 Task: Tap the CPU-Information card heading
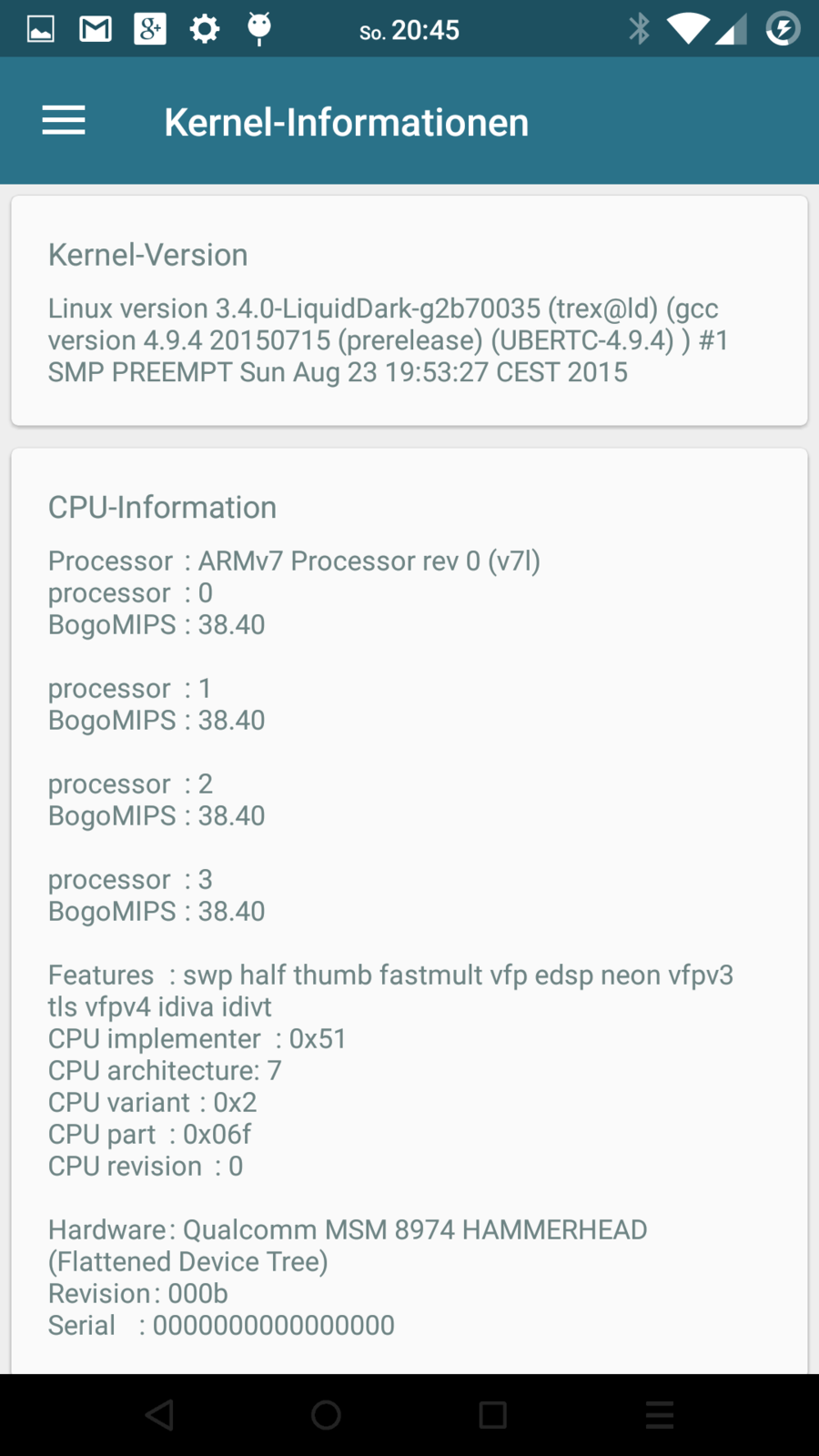click(x=162, y=507)
